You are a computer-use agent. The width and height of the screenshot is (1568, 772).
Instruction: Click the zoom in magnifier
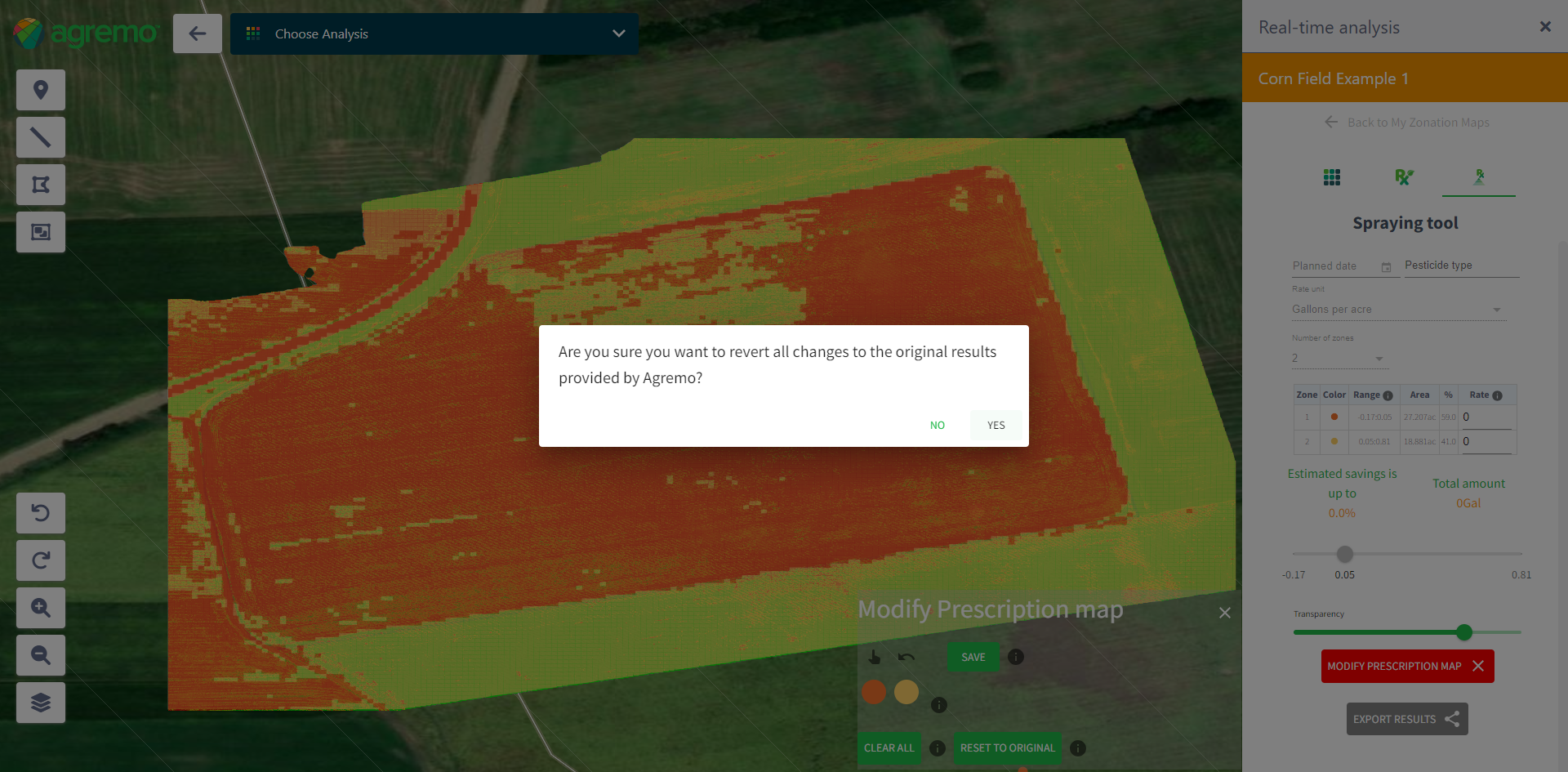click(41, 608)
